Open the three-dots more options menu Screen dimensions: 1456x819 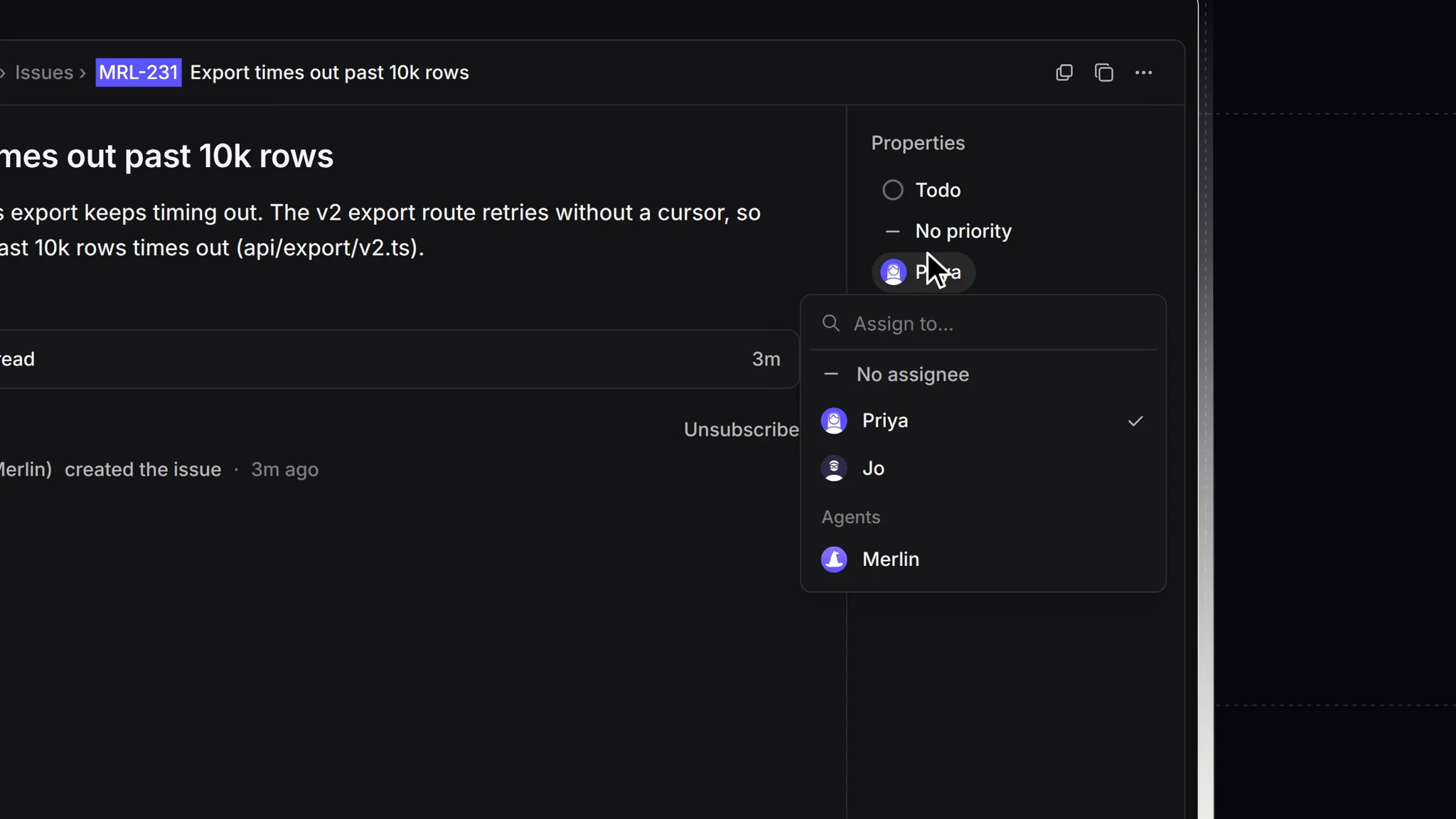pyautogui.click(x=1143, y=73)
